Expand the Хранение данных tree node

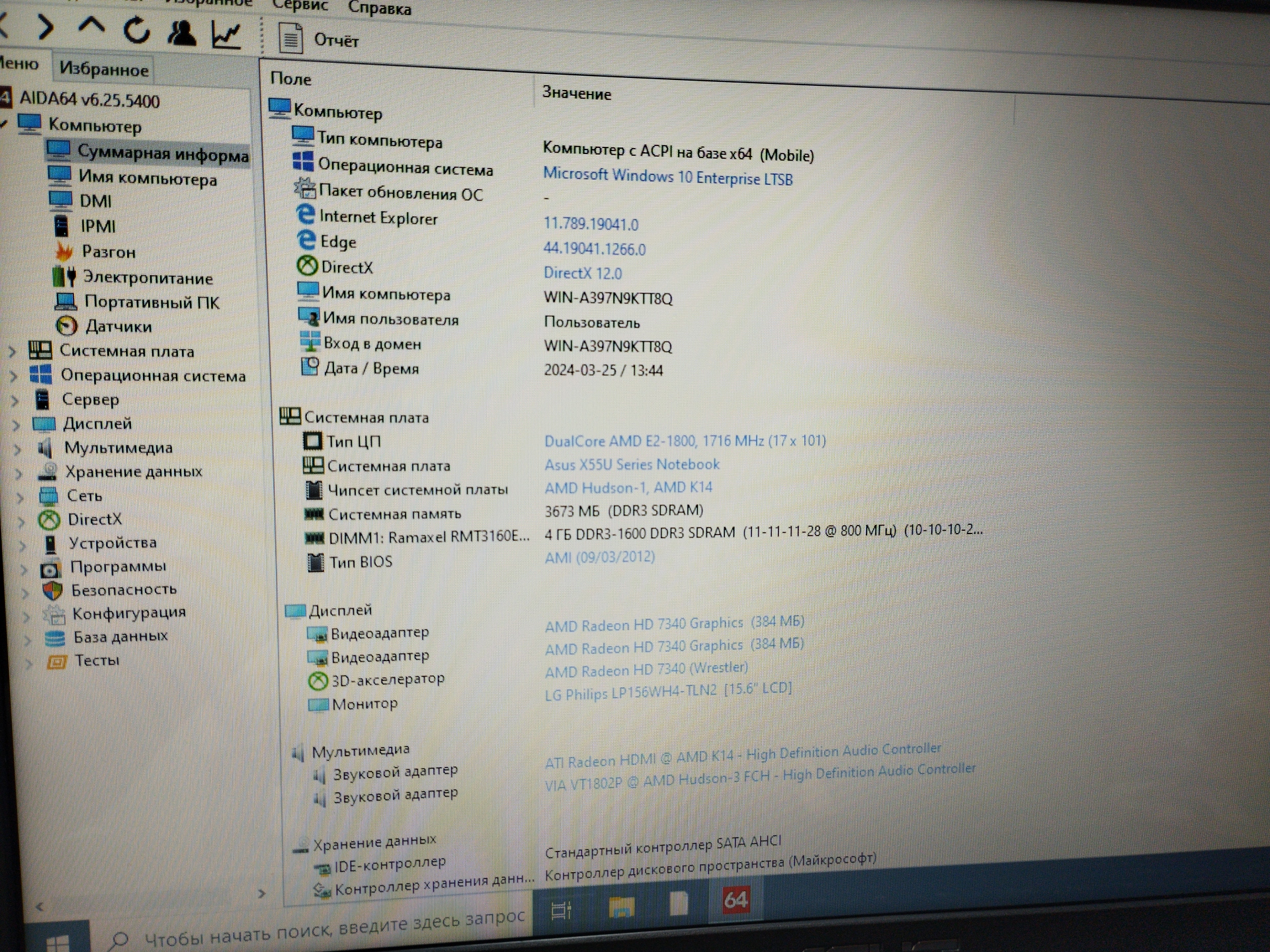click(19, 473)
